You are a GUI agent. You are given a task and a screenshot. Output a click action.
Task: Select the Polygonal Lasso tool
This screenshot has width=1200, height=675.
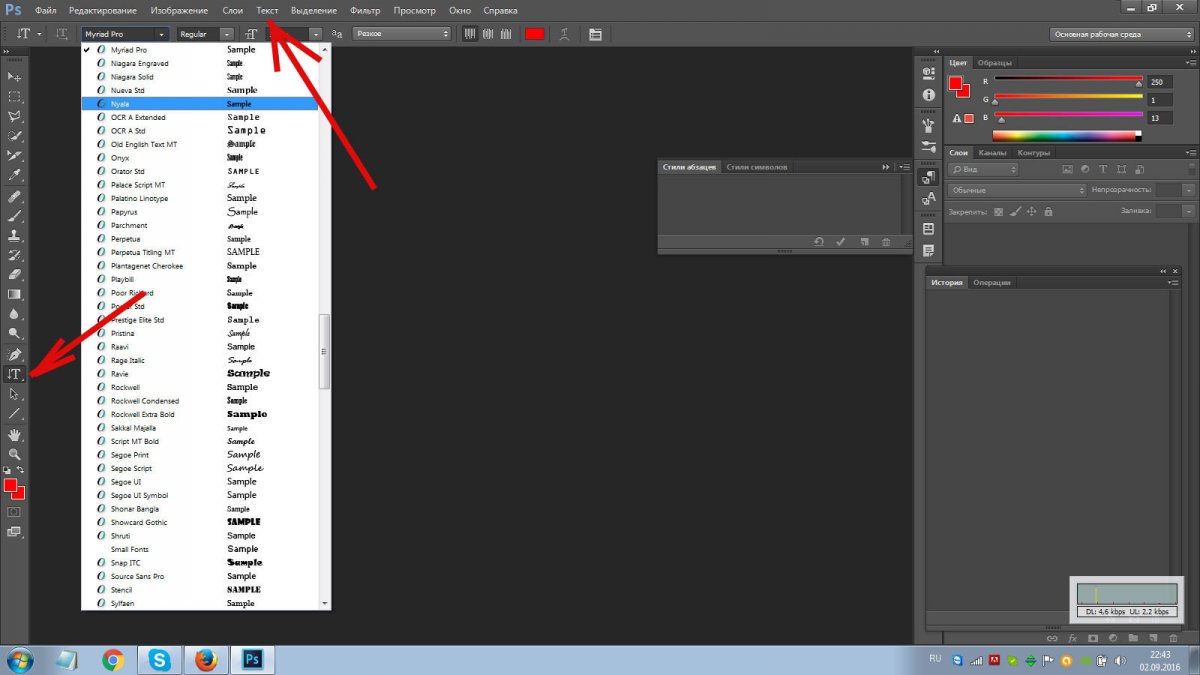[x=15, y=117]
